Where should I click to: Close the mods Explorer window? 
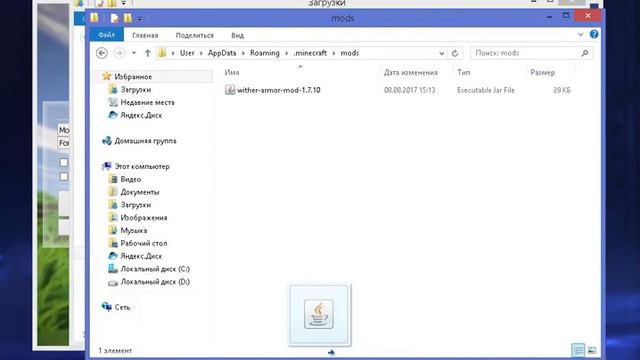click(x=587, y=16)
